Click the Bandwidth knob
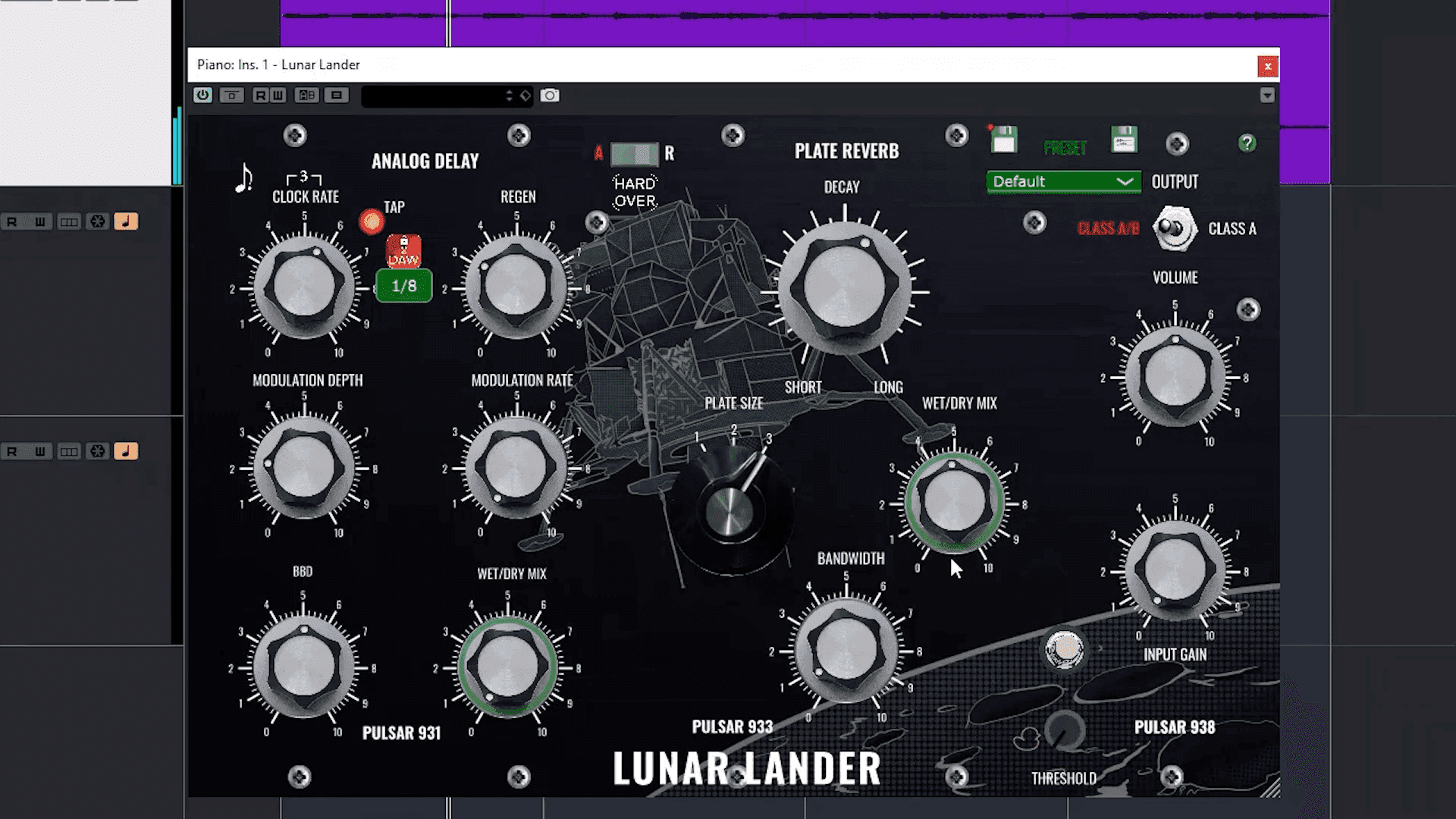1456x819 pixels. click(846, 649)
